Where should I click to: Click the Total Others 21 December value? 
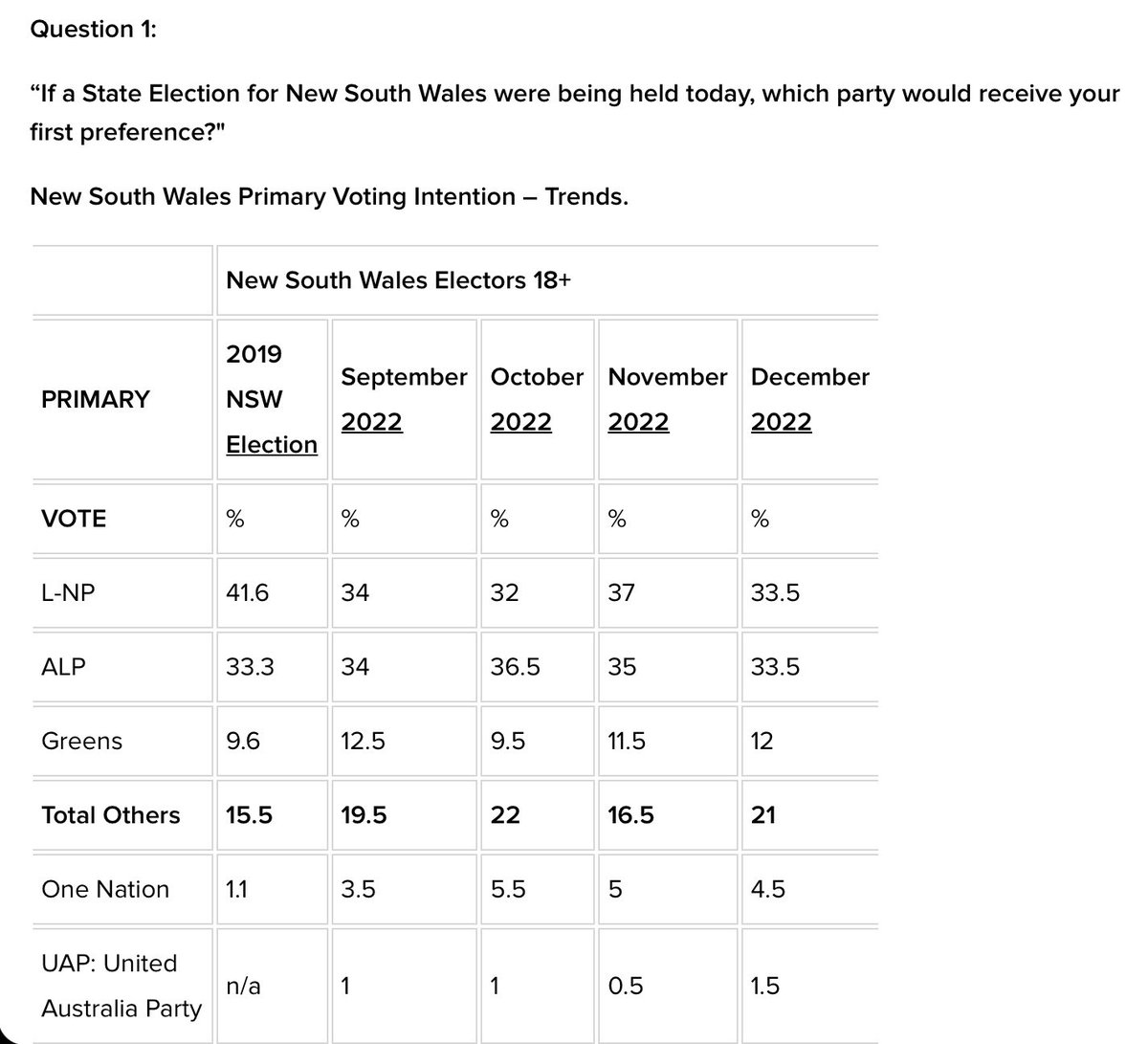pyautogui.click(x=763, y=815)
